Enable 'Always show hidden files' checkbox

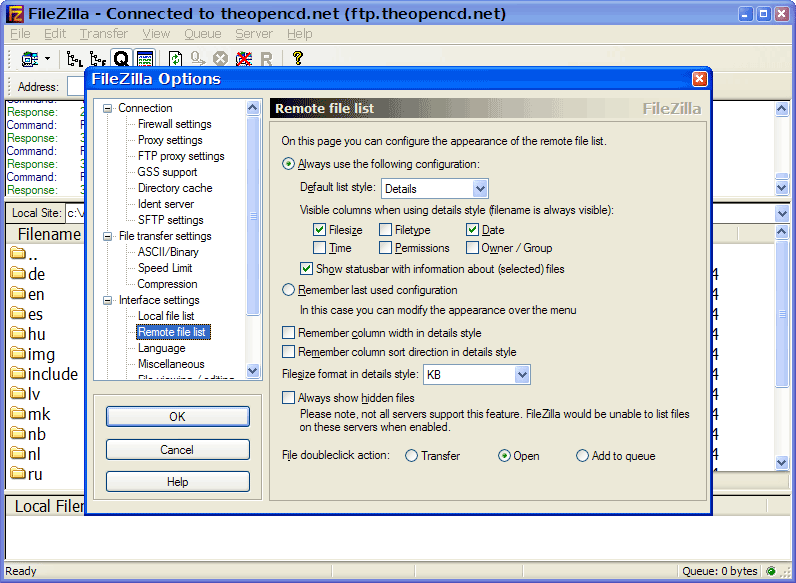(288, 398)
